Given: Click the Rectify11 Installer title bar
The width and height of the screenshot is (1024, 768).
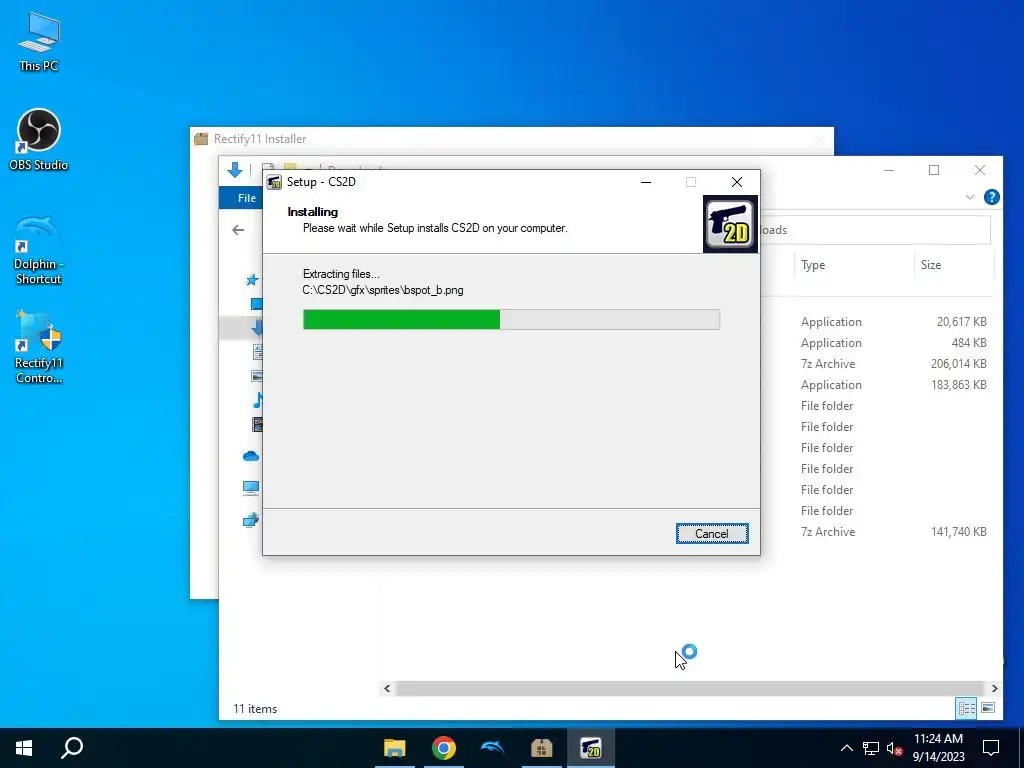Looking at the screenshot, I should (511, 138).
